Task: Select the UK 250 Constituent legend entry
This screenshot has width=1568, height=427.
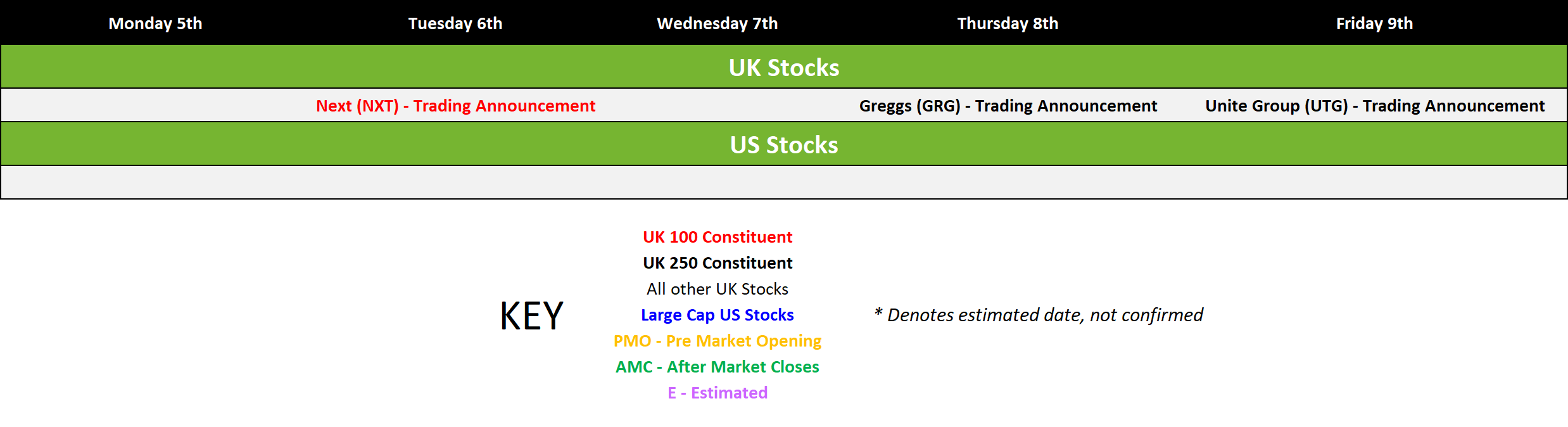Action: point(718,263)
